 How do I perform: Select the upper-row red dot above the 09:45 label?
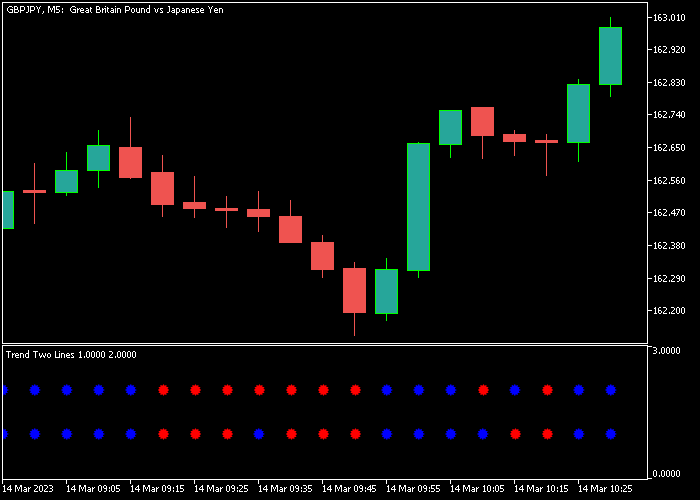[x=323, y=390]
